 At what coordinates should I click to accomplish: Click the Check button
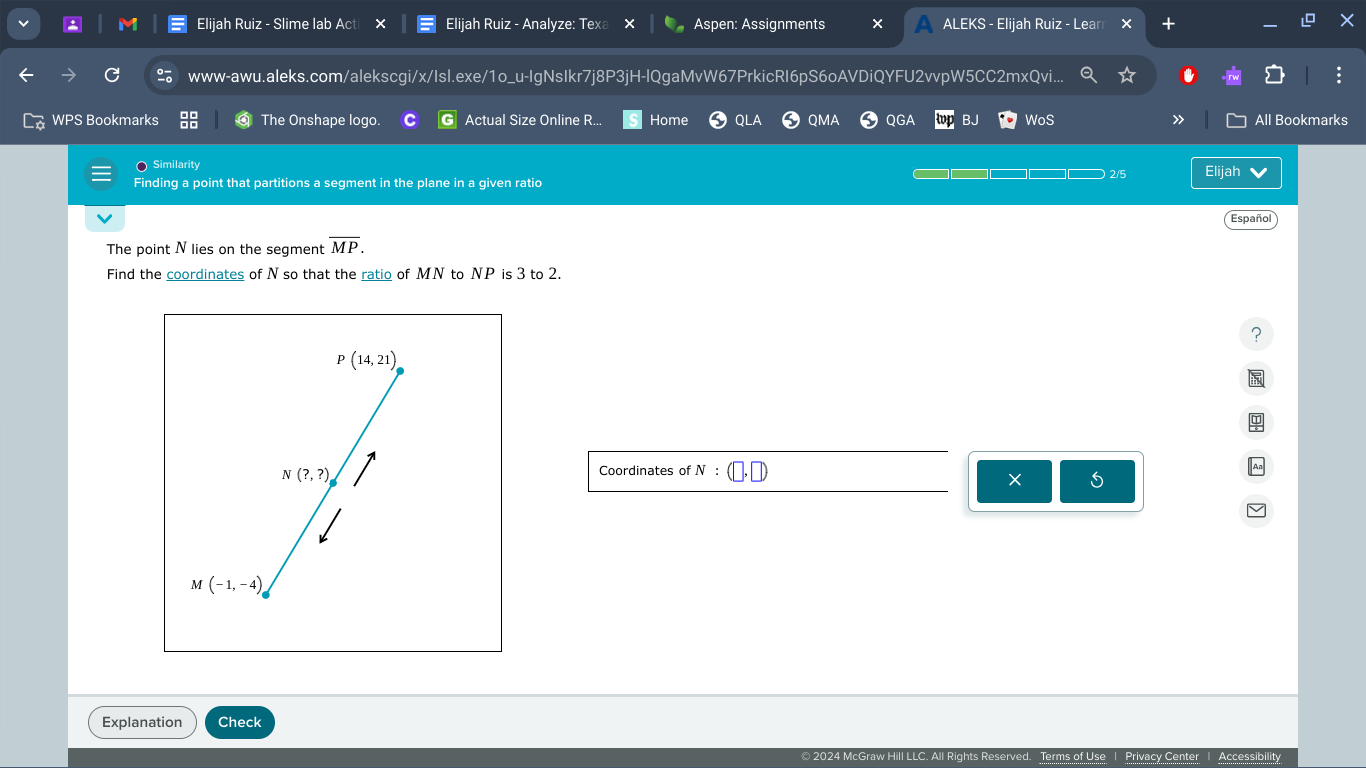239,722
